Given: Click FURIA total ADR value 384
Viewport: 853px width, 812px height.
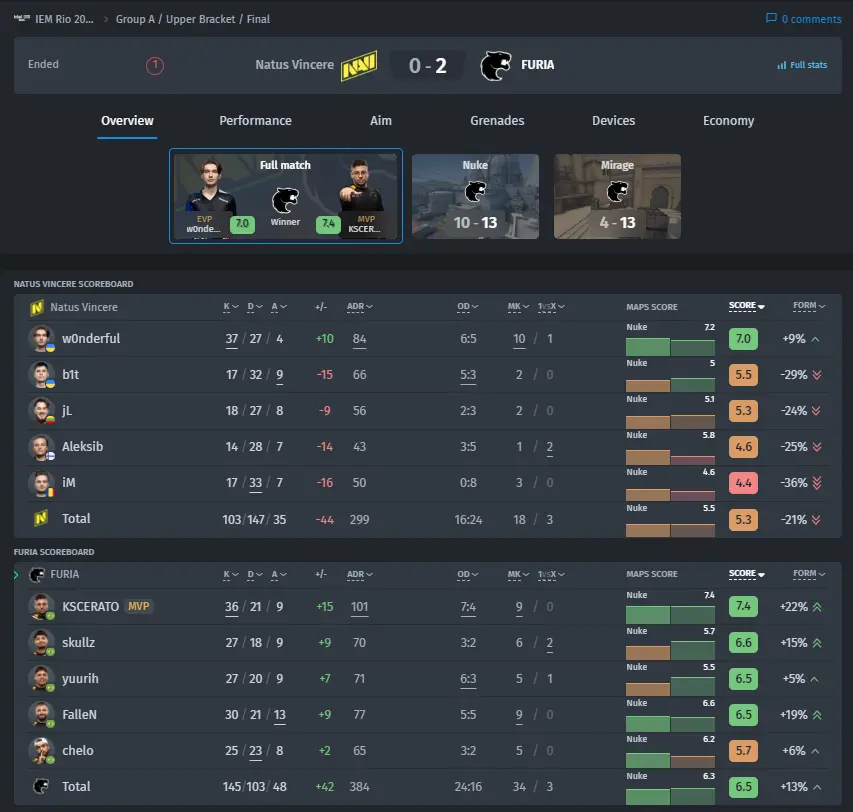Looking at the screenshot, I should pyautogui.click(x=359, y=786).
